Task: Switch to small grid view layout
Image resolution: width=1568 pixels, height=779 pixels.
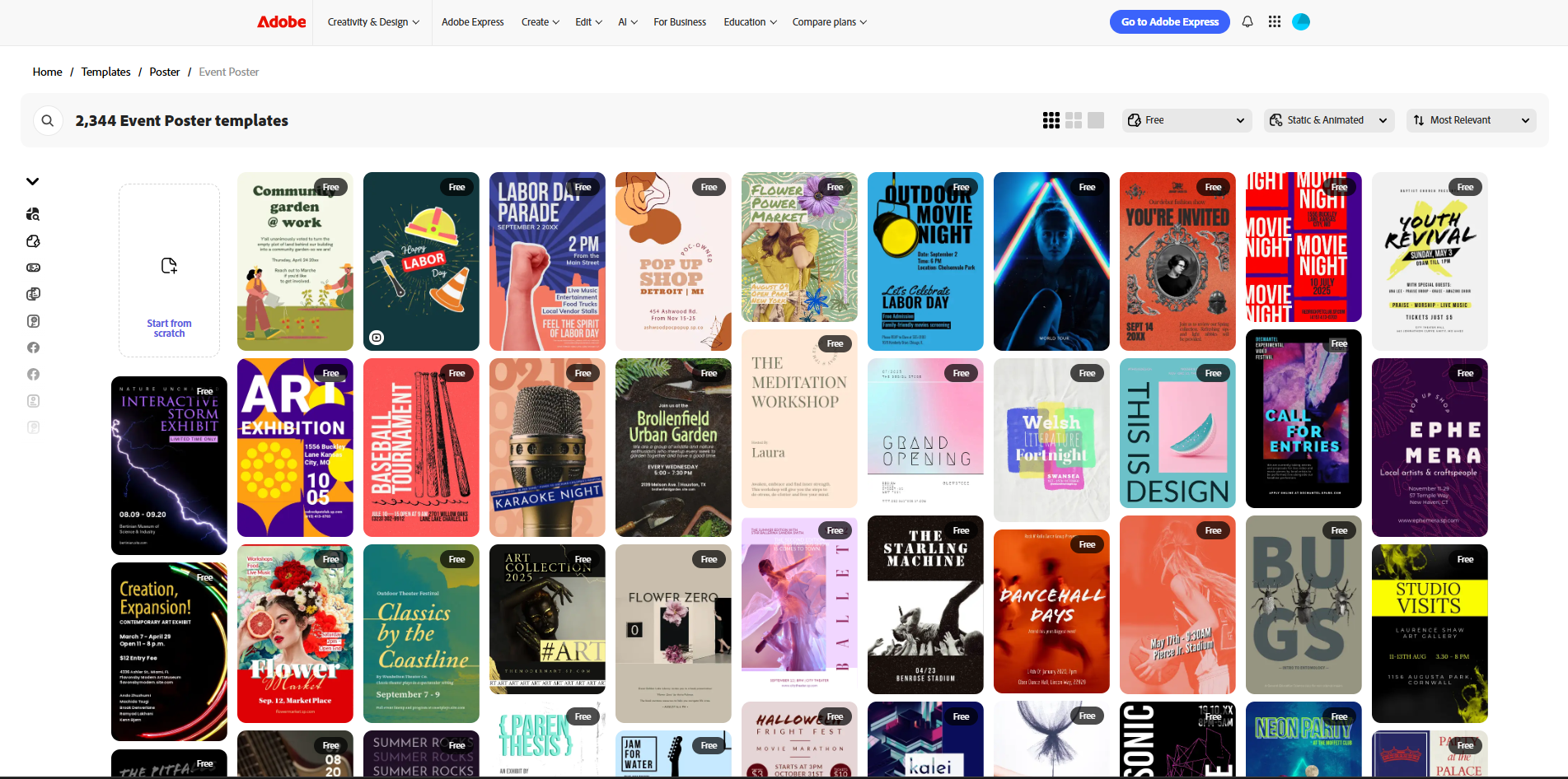Action: [1051, 120]
